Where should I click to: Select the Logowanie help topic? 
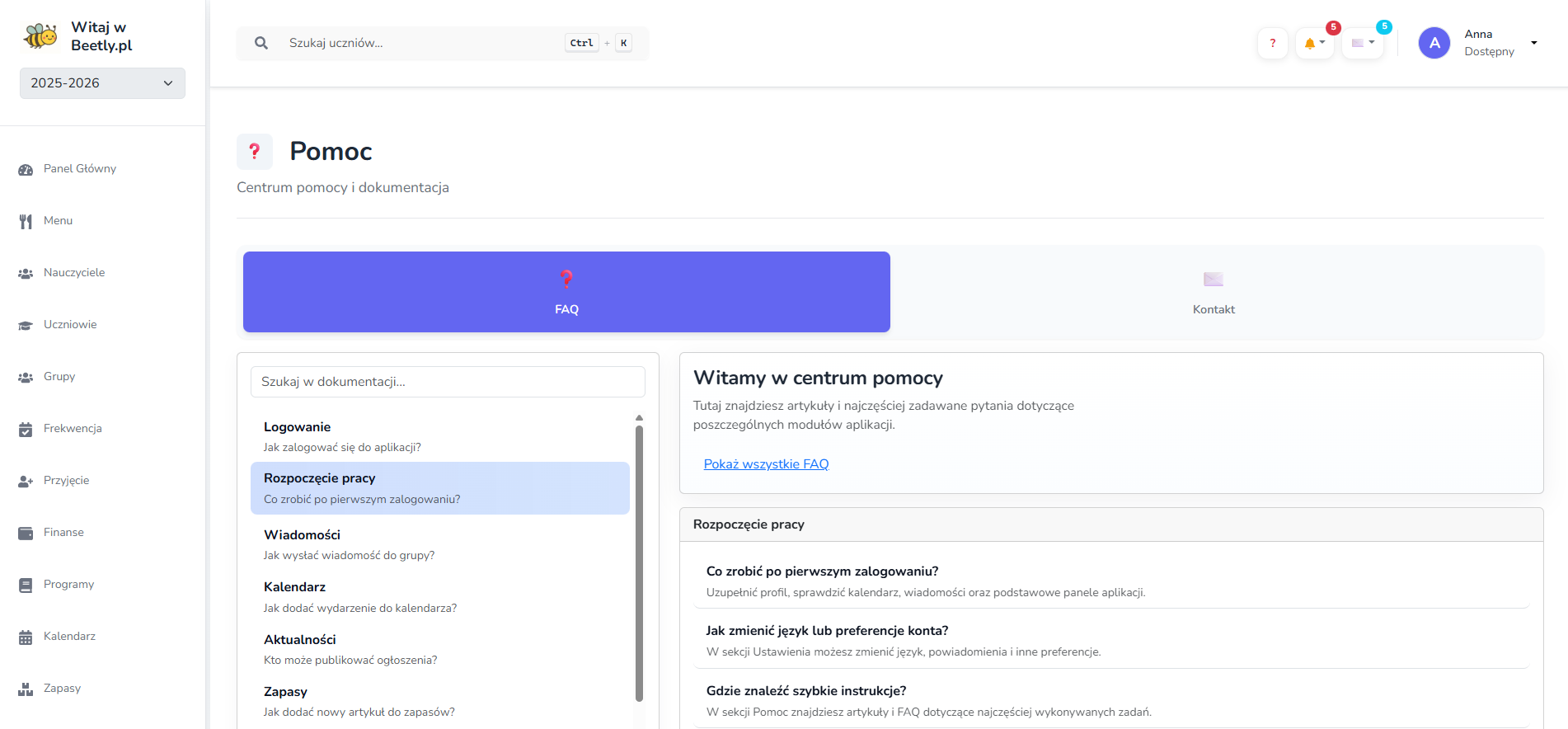(x=440, y=436)
